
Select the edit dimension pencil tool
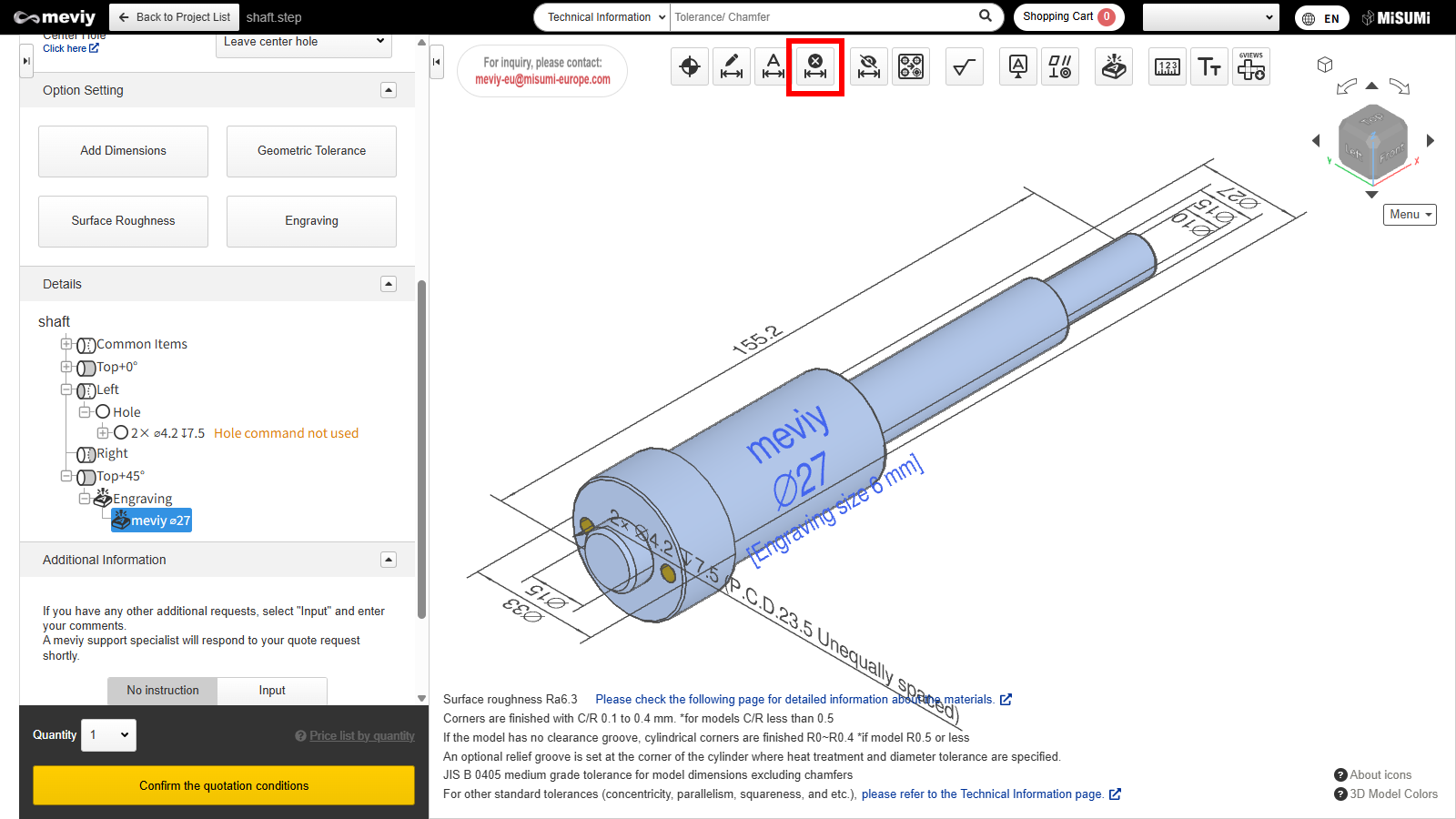(732, 66)
